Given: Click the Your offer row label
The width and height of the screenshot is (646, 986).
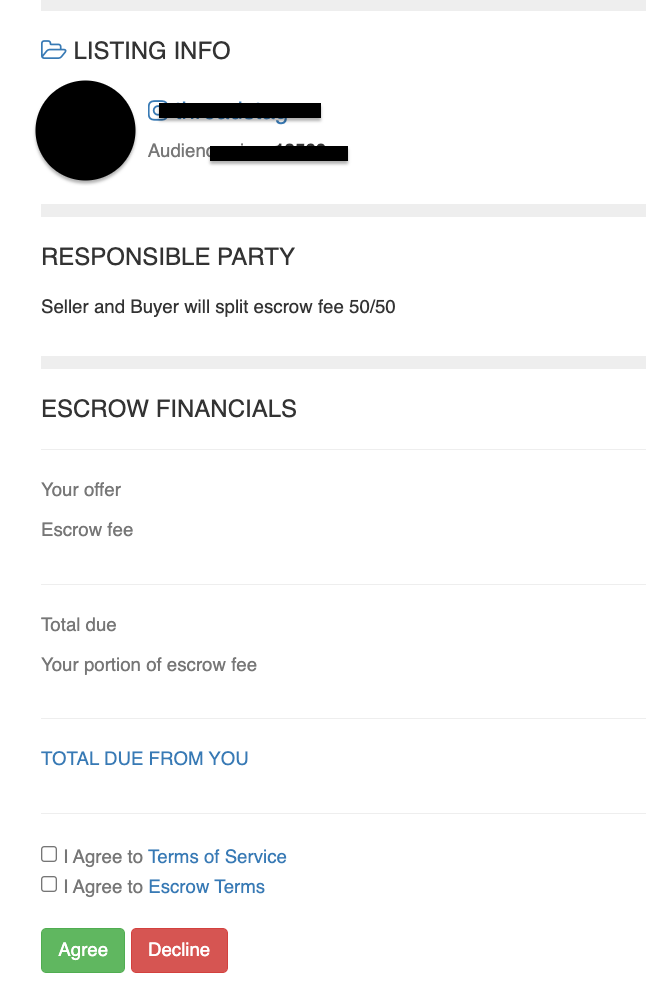Looking at the screenshot, I should click(x=81, y=490).
